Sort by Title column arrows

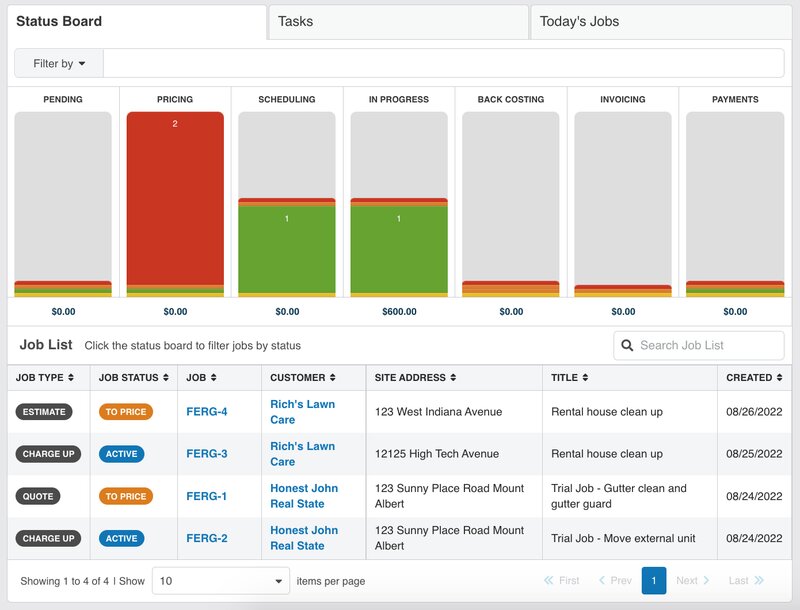coord(585,377)
